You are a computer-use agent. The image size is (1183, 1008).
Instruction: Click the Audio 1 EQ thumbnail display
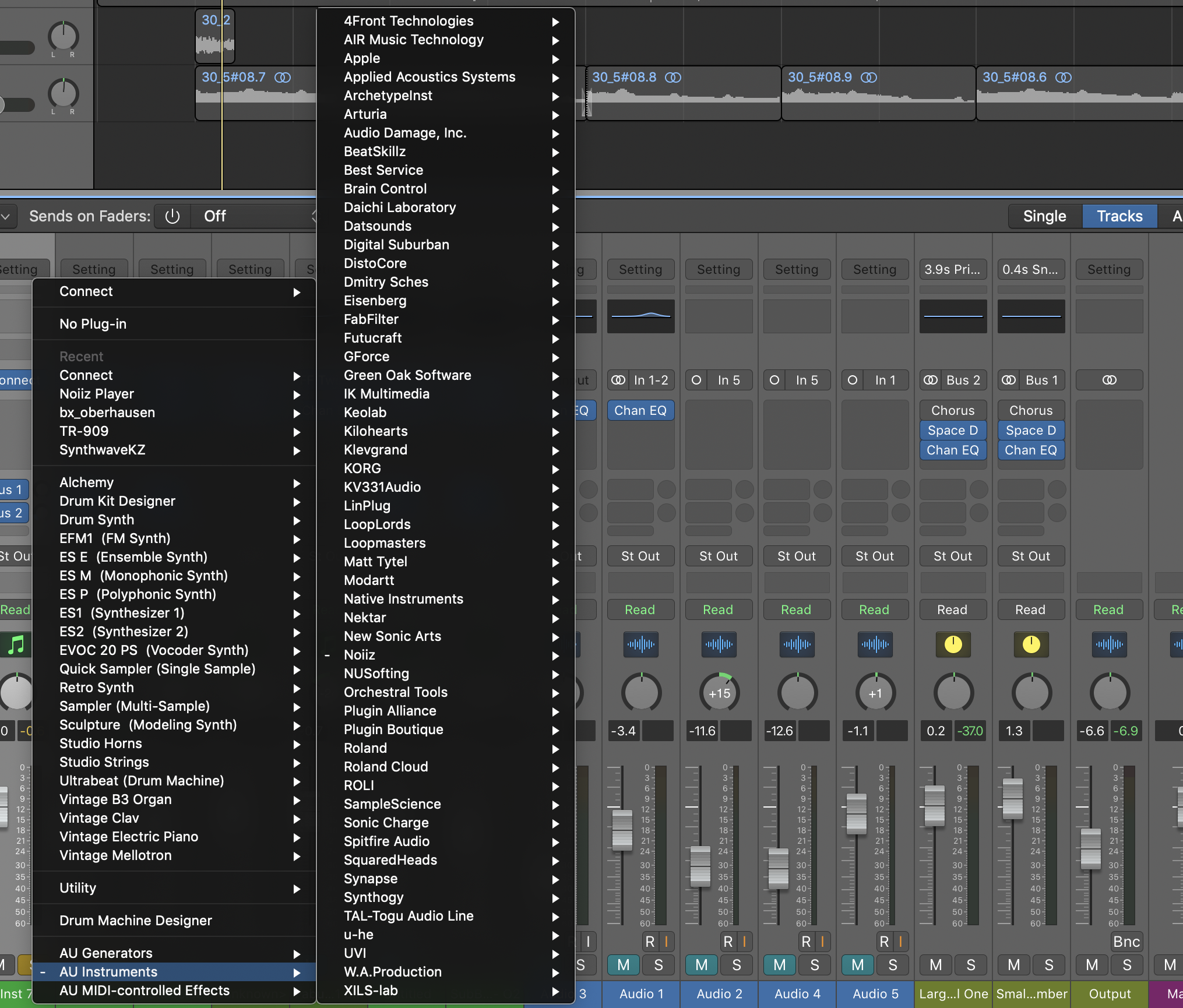coord(640,316)
